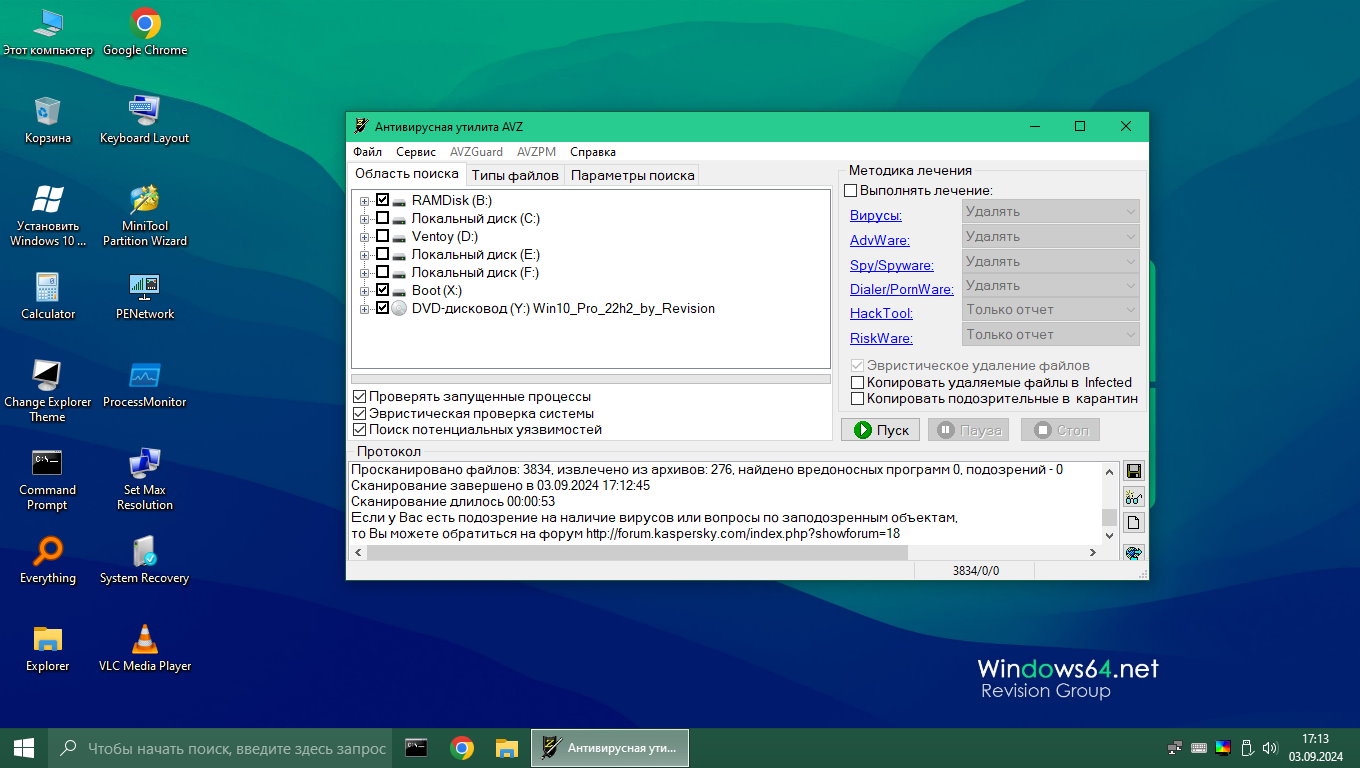Viewport: 1360px width, 768px height.
Task: Expand the RAMDisk (B:) tree node
Action: point(364,201)
